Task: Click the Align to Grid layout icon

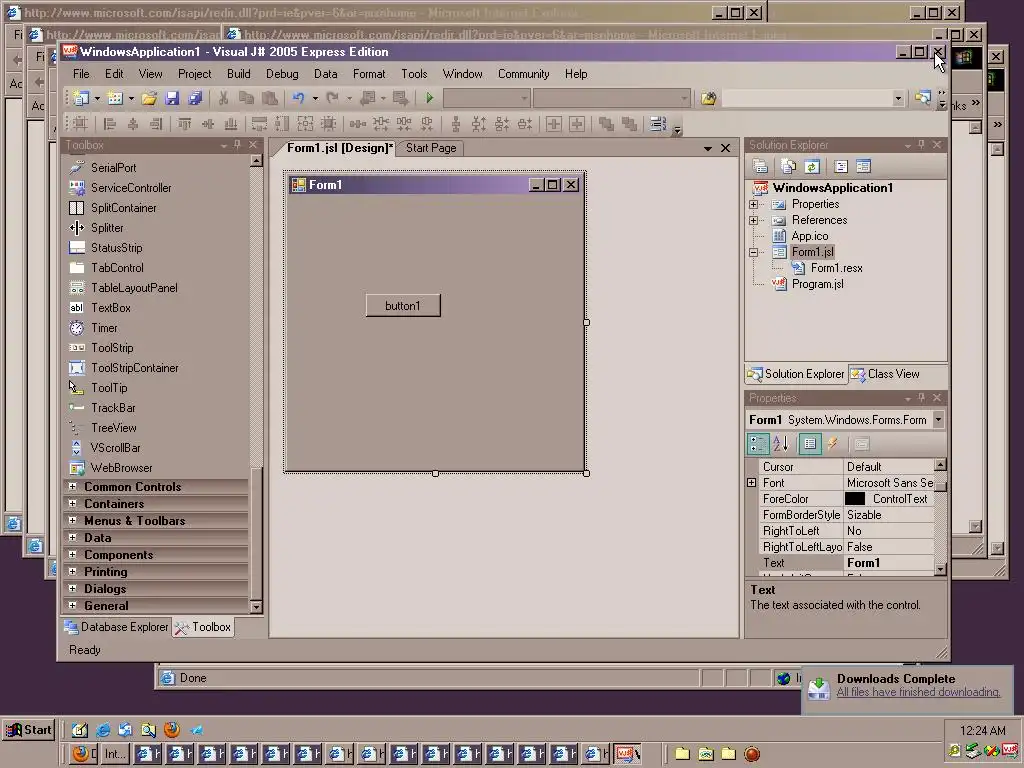Action: click(x=80, y=123)
